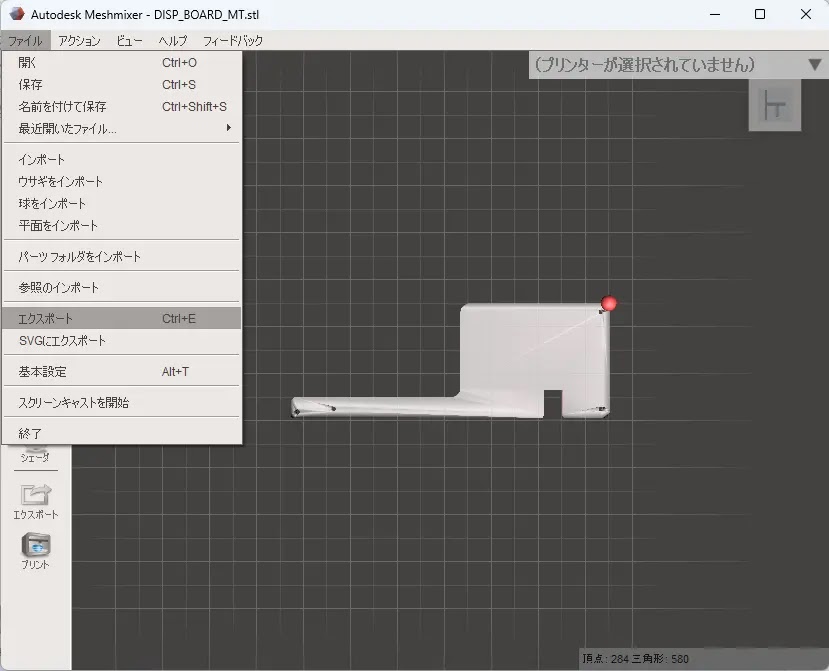The width and height of the screenshot is (829, 671).
Task: Open 基本設定 preferences entry
Action: pos(122,372)
